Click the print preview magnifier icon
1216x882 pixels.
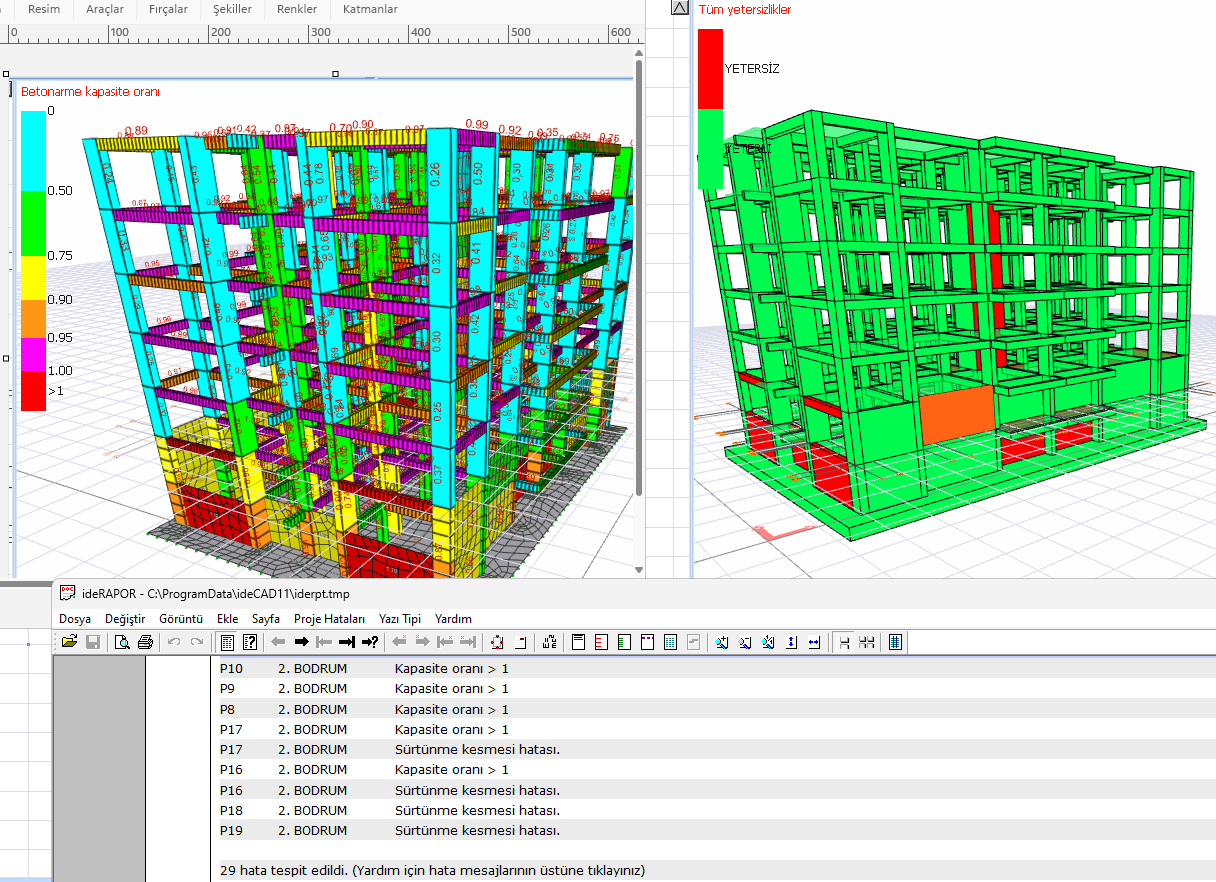(122, 642)
